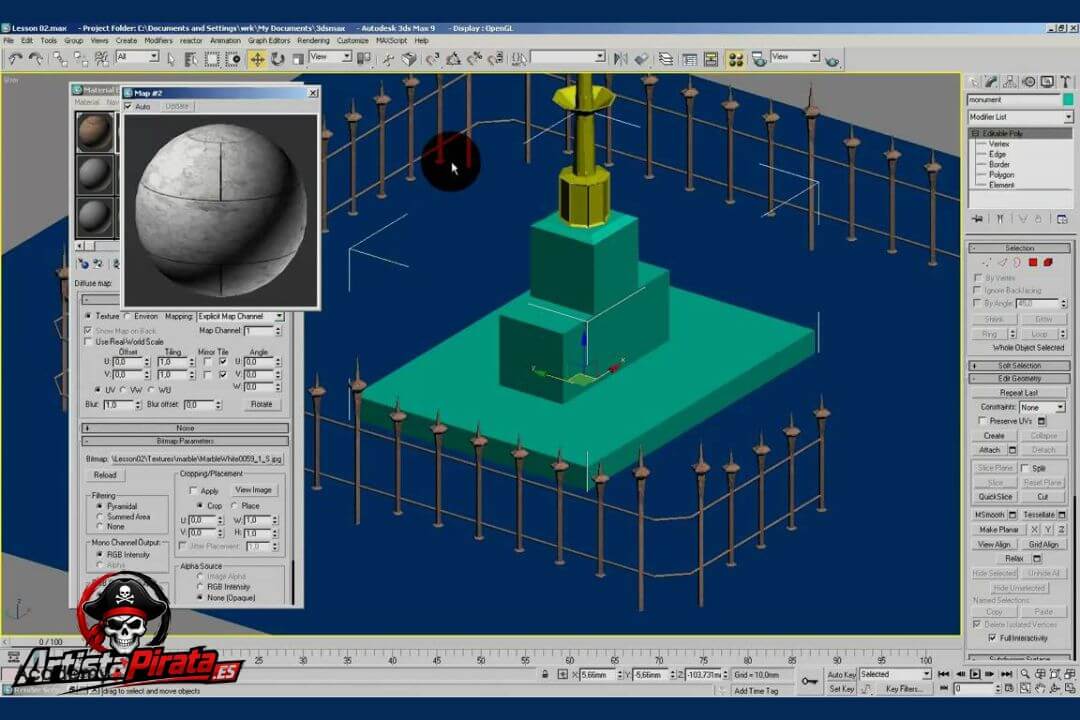Activate the Select Object arrow tool
This screenshot has width=1080, height=720.
point(172,59)
